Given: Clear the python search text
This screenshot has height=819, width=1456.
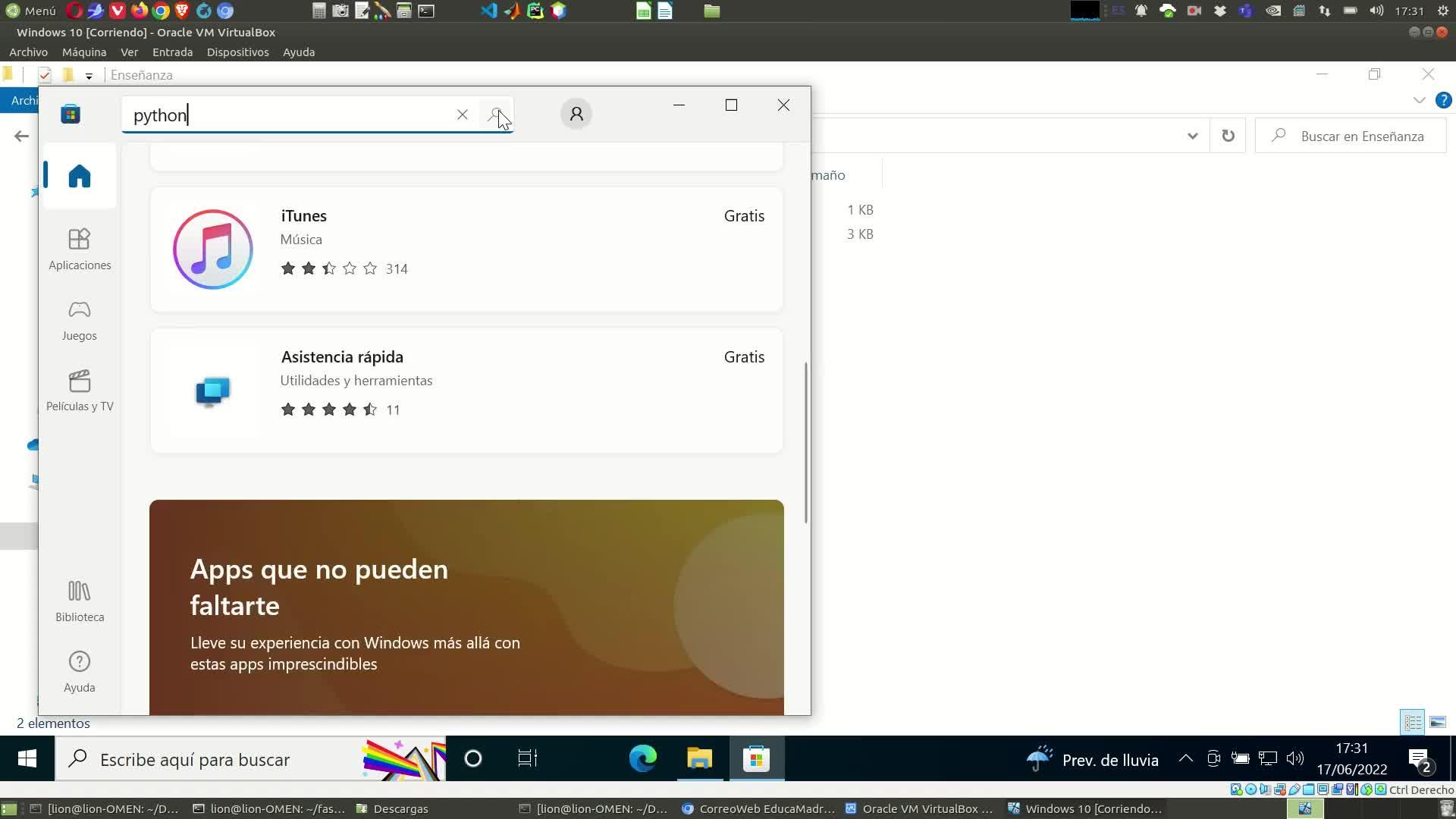Looking at the screenshot, I should (x=462, y=115).
